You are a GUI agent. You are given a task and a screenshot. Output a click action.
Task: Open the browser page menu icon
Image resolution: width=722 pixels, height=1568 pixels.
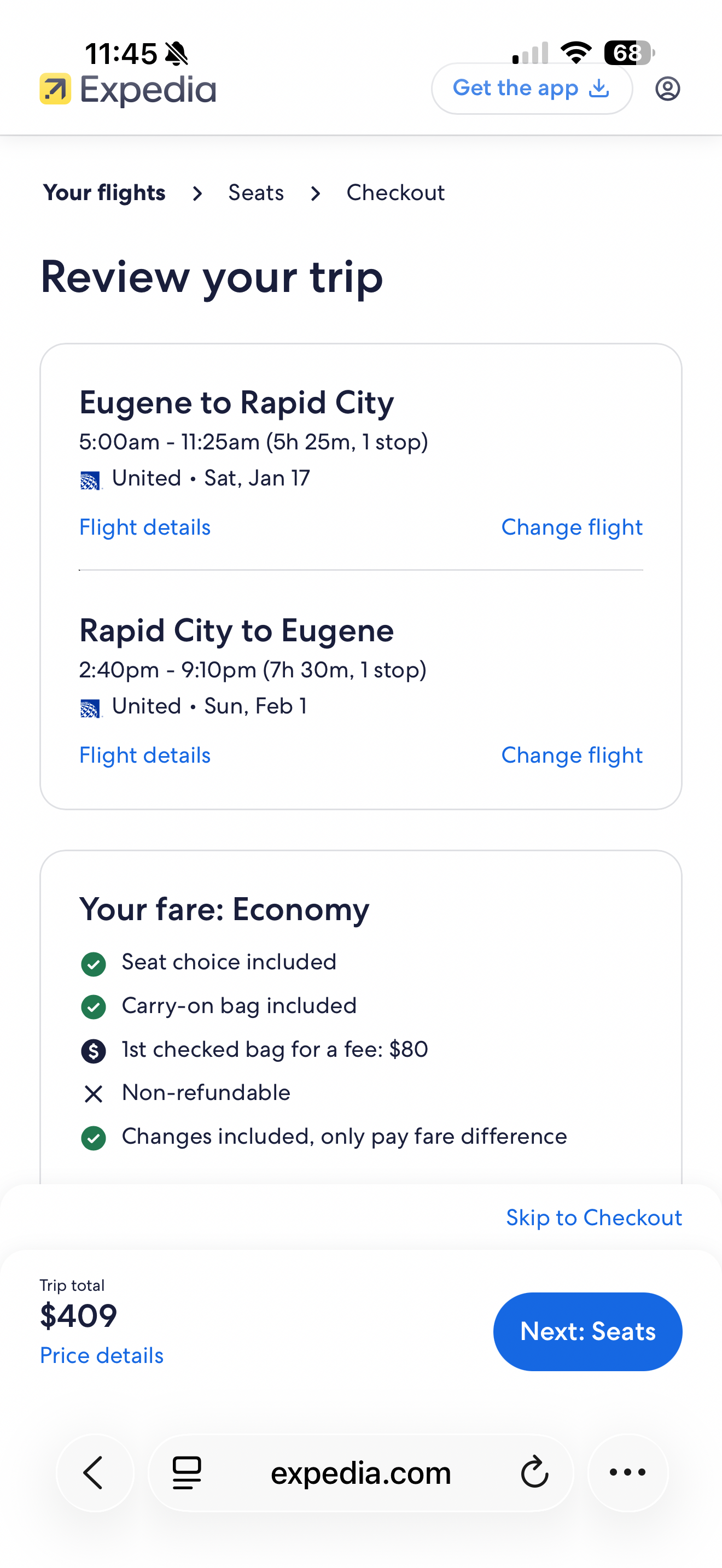[187, 1473]
